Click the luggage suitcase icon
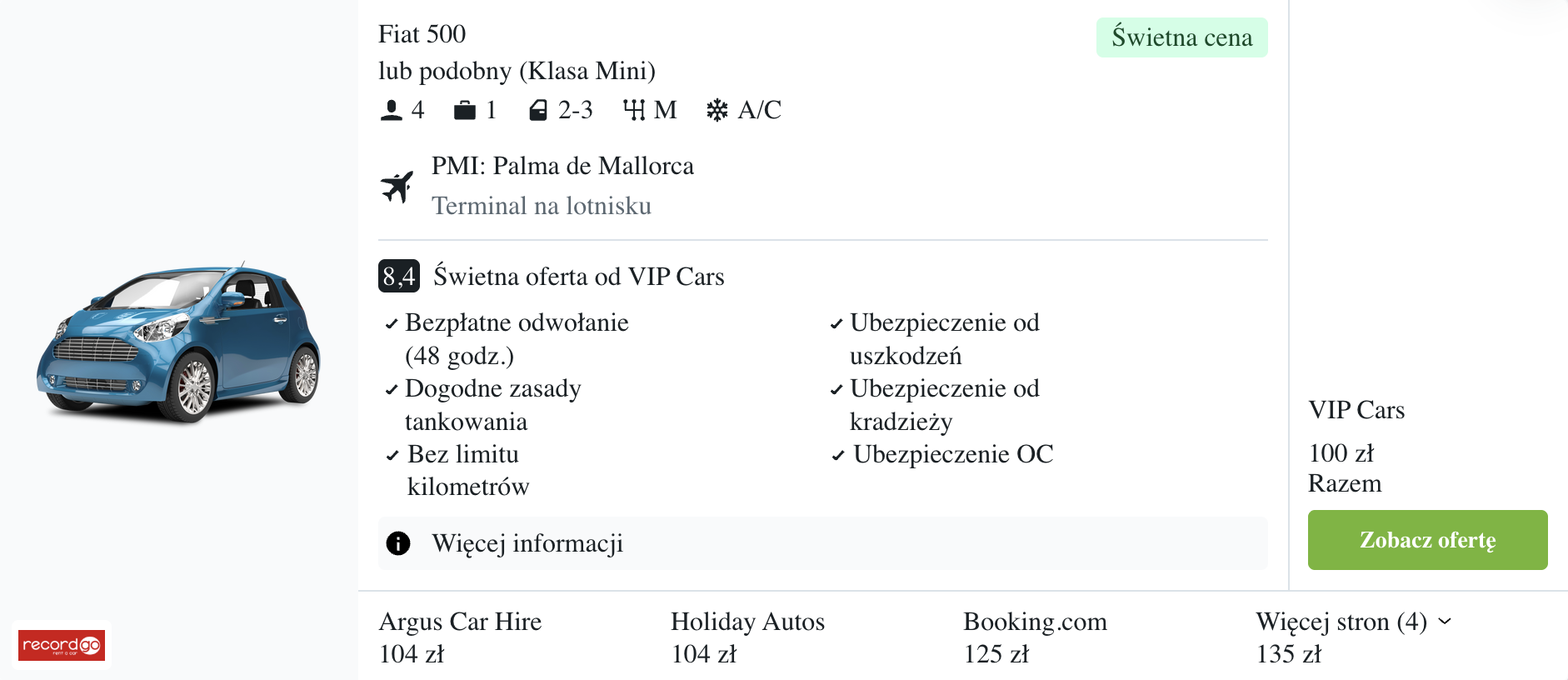 pos(464,110)
